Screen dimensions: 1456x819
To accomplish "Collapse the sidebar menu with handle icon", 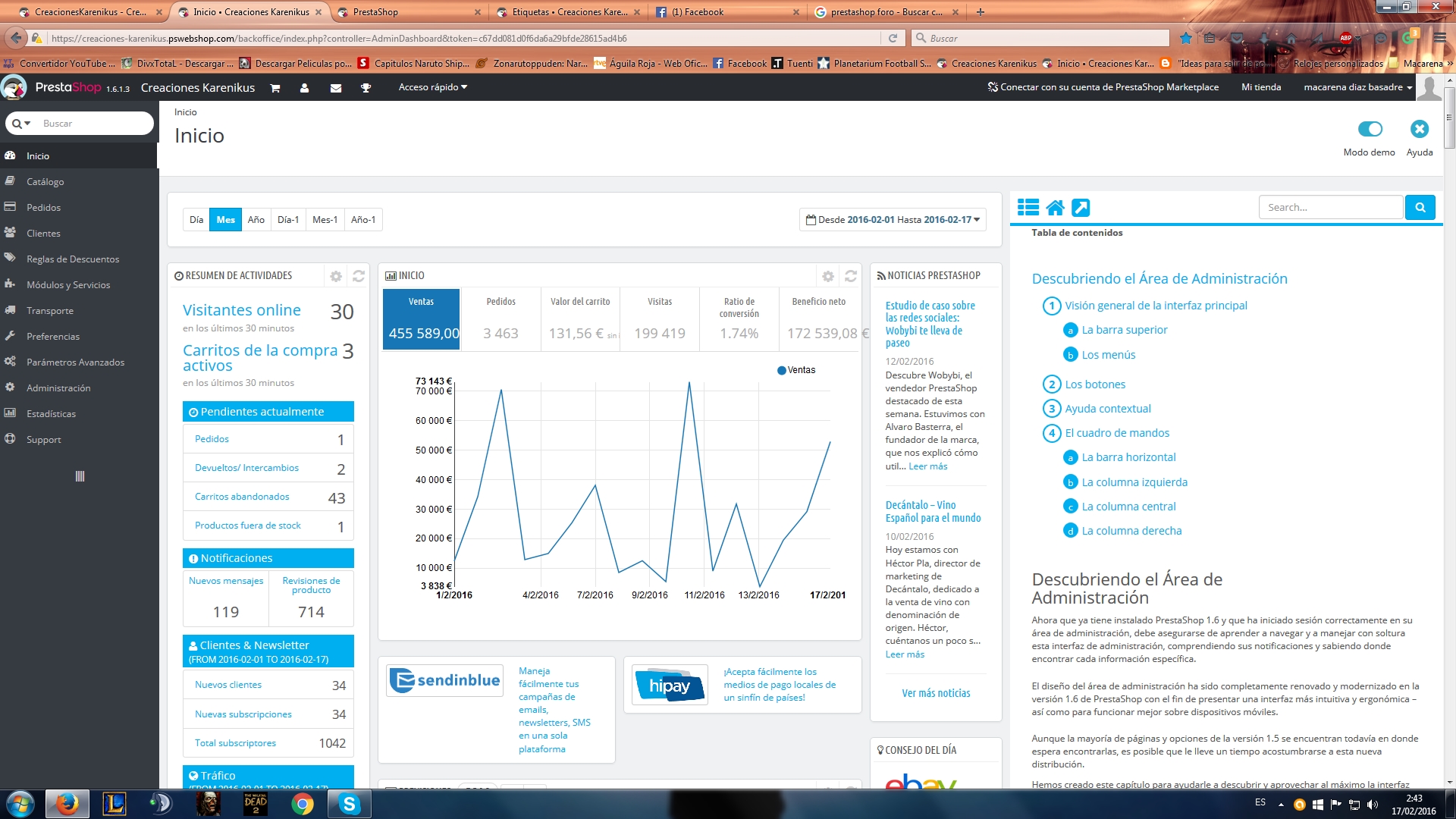I will point(80,476).
